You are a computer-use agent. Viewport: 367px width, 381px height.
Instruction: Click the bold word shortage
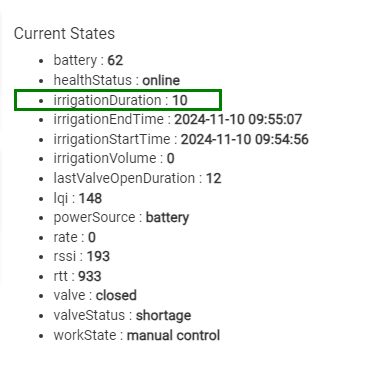164,316
